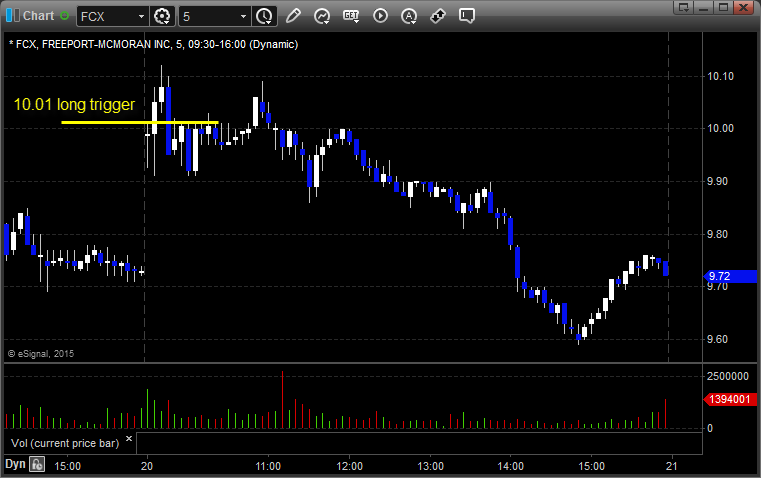761x478 pixels.
Task: Open the studies chart-line icon menu
Action: tap(321, 16)
